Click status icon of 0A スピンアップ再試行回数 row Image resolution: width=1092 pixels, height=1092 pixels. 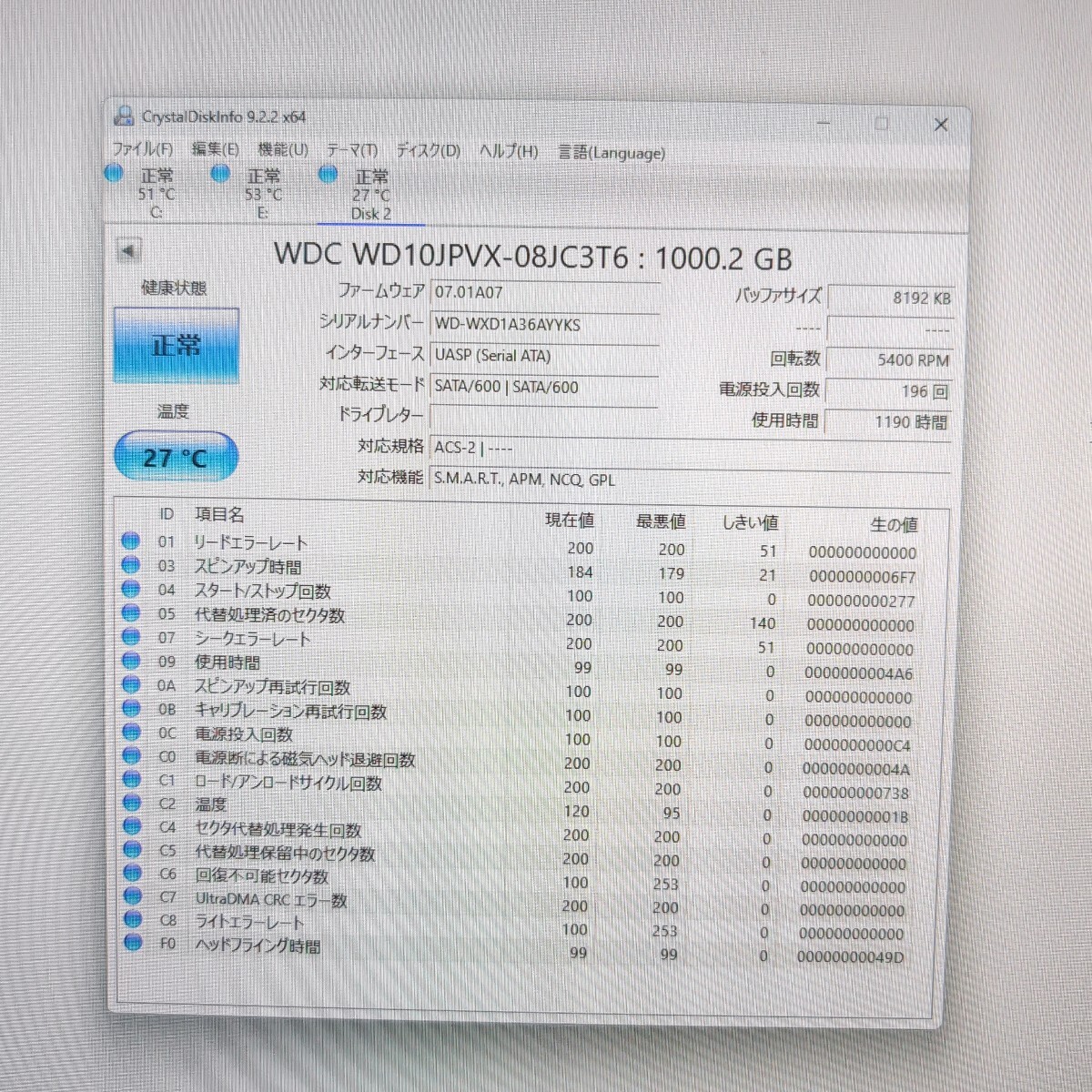[x=131, y=684]
